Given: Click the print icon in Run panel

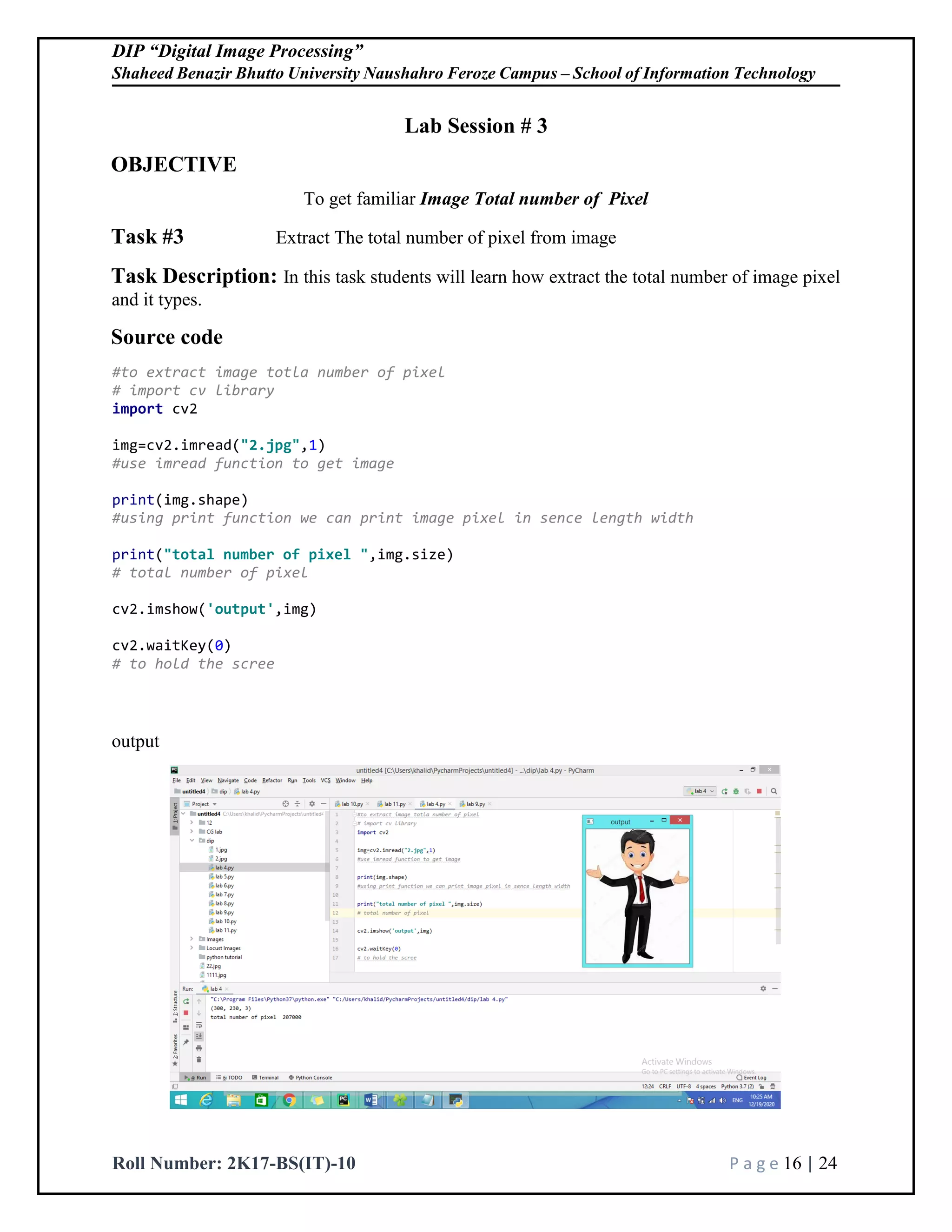Looking at the screenshot, I should [198, 1048].
